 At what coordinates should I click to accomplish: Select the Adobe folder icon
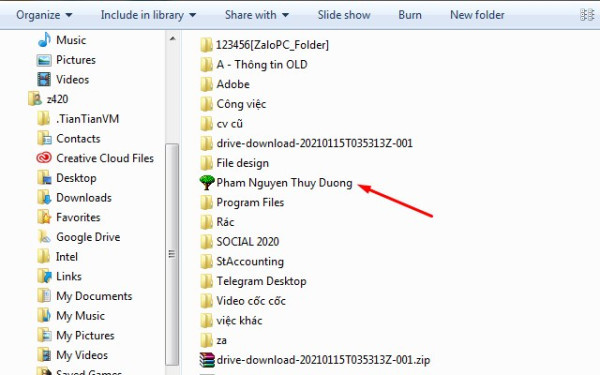coord(206,84)
